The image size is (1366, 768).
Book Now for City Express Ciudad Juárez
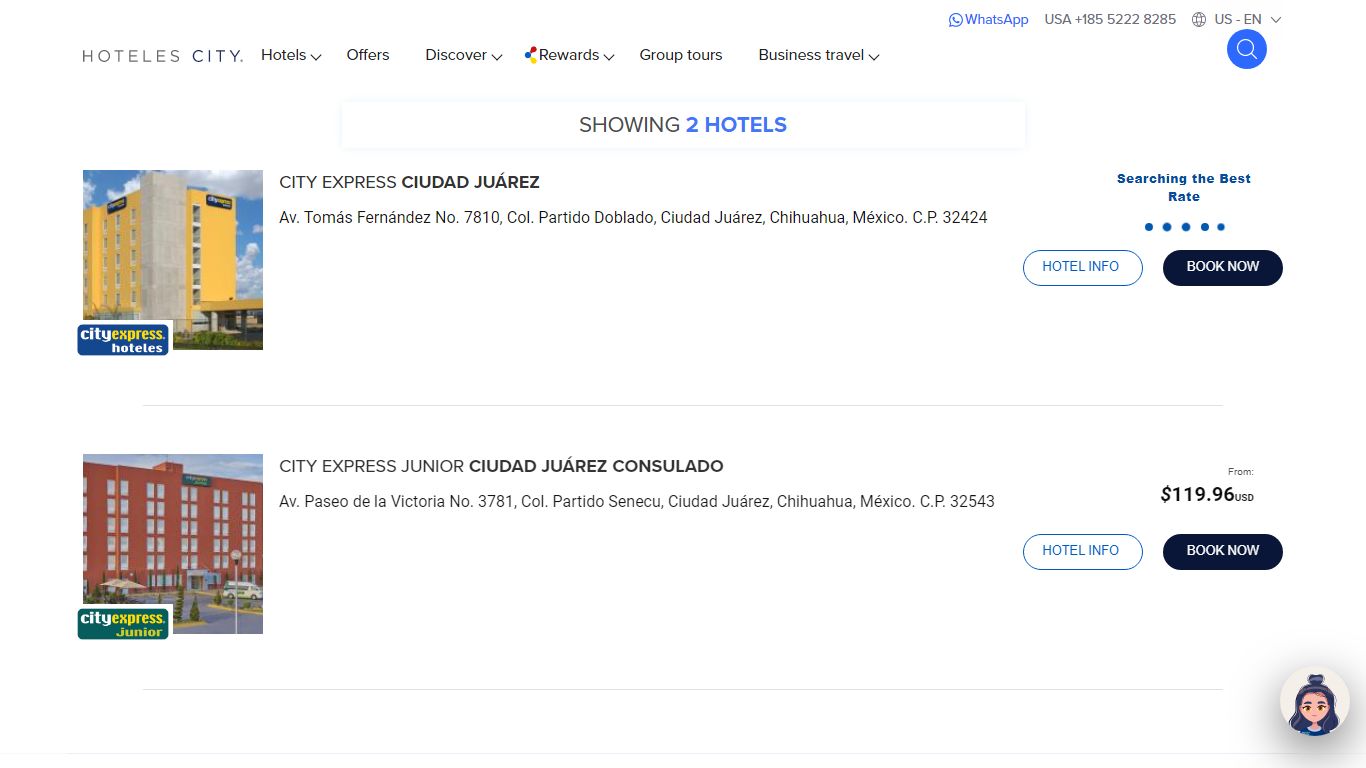(x=1222, y=267)
